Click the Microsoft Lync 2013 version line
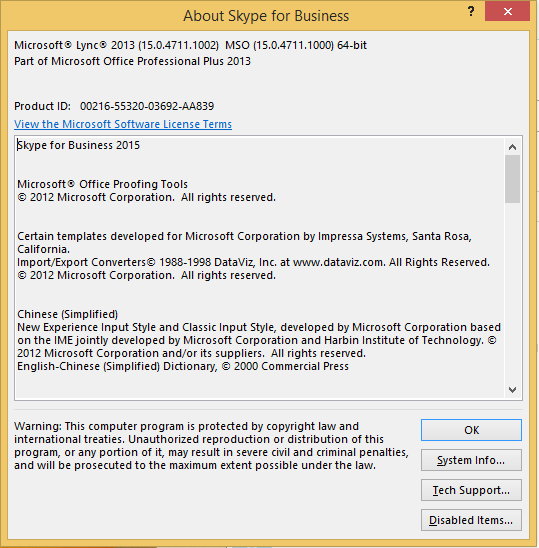Image resolution: width=539 pixels, height=548 pixels. click(x=191, y=45)
